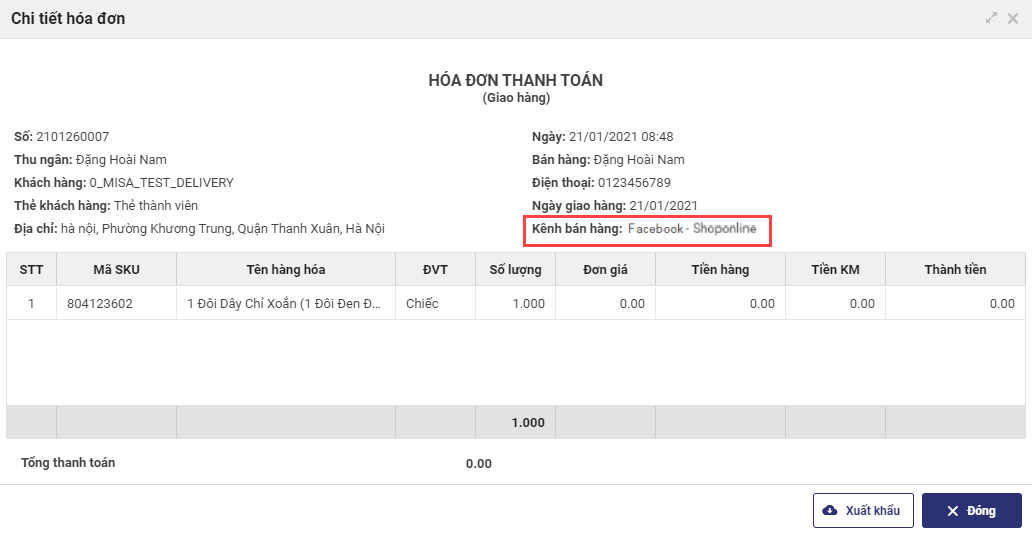Click the Mã SKU column header
The image size is (1032, 534).
[x=116, y=269]
